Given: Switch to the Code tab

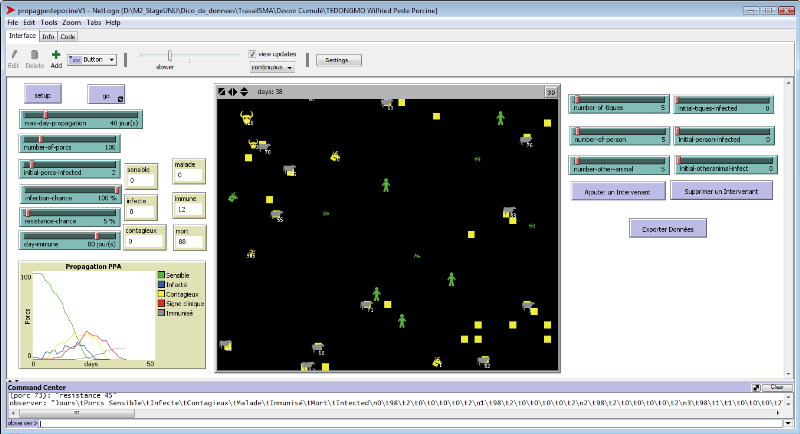Looking at the screenshot, I should [68, 36].
